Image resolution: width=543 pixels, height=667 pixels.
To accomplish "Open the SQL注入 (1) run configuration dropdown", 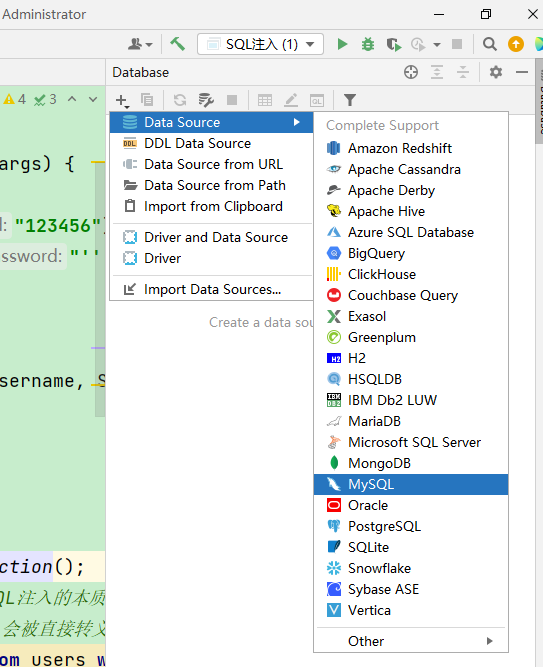I will tap(260, 44).
